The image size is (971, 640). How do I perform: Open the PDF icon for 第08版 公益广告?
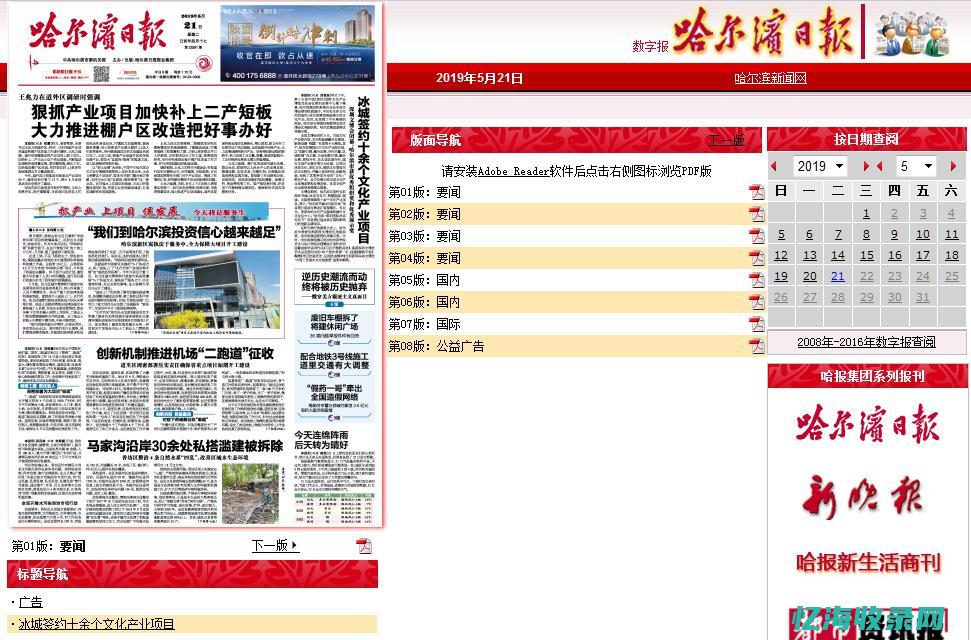[758, 345]
